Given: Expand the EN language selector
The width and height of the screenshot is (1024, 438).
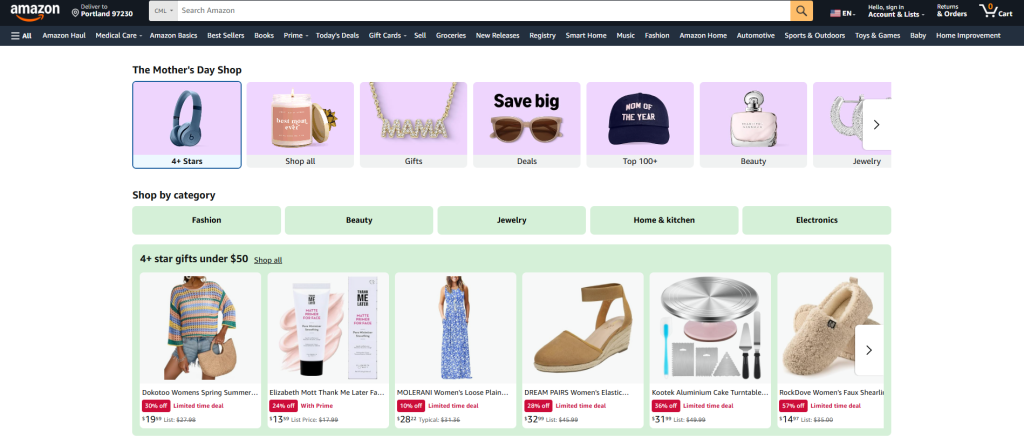Looking at the screenshot, I should pos(841,13).
